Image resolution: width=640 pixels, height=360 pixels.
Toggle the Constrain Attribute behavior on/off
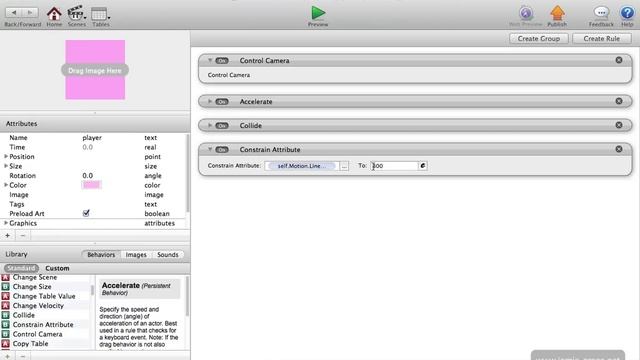222,150
